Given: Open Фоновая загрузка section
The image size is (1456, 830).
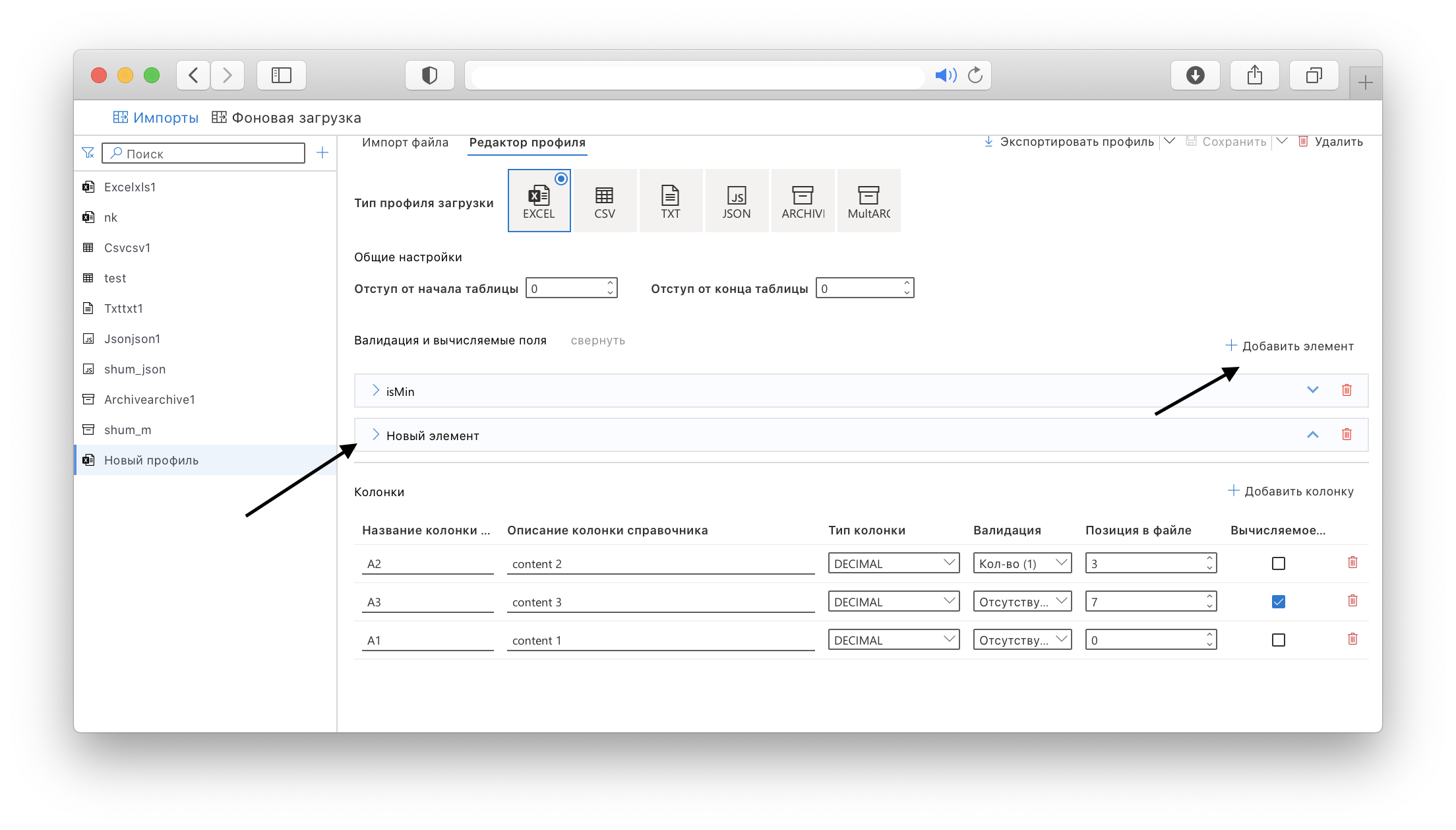Looking at the screenshot, I should [286, 117].
